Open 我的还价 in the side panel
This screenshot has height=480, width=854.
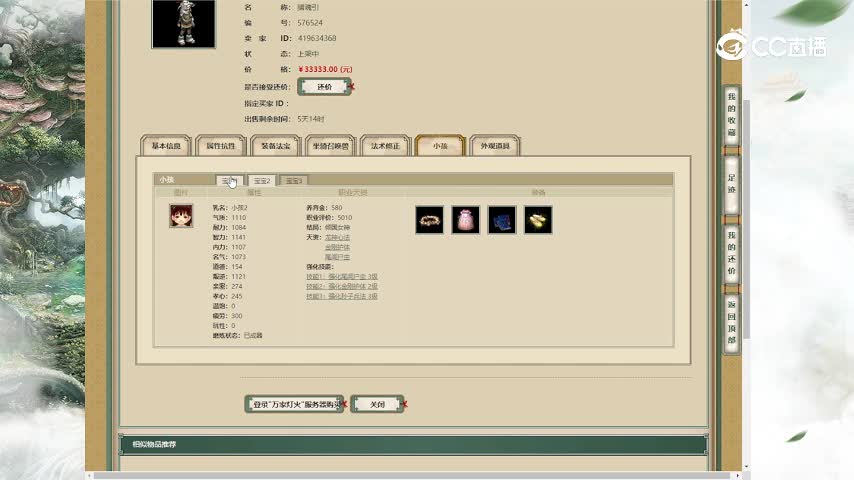click(731, 253)
